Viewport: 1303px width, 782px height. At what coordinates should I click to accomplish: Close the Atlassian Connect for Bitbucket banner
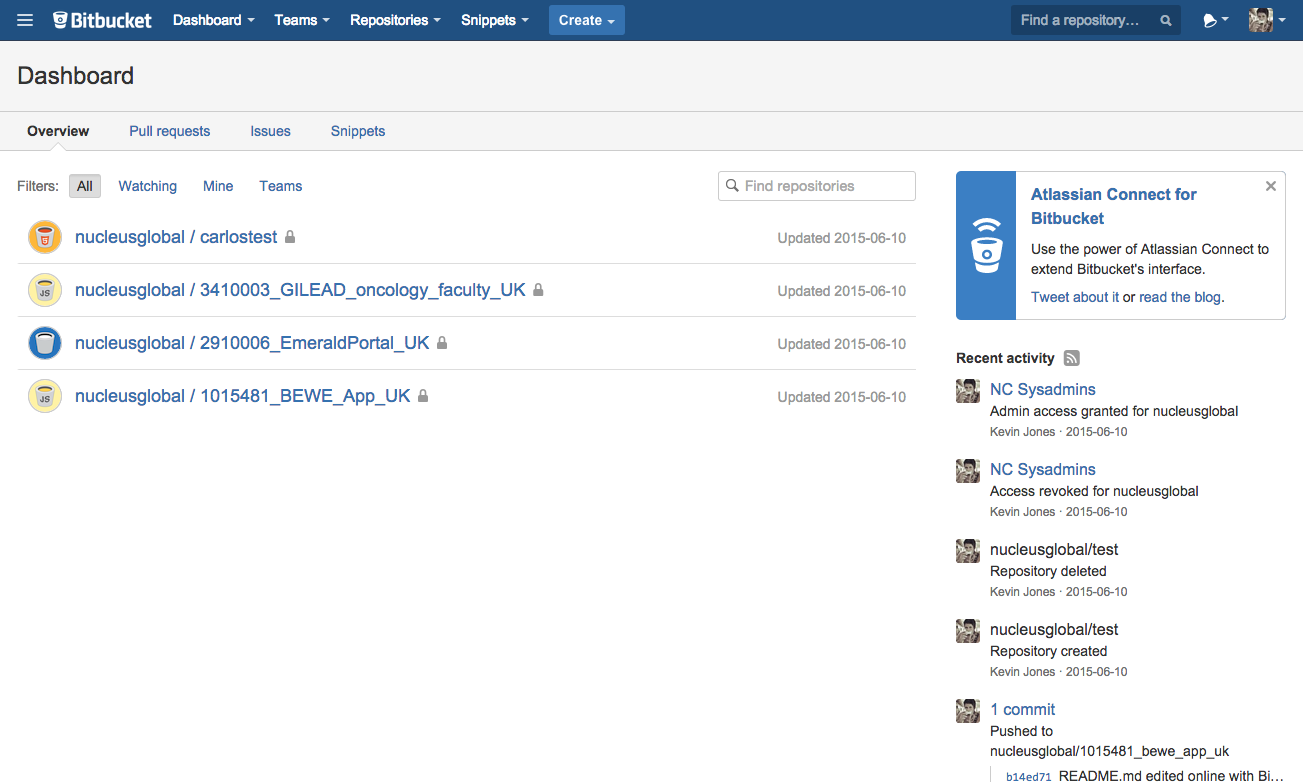pyautogui.click(x=1271, y=186)
